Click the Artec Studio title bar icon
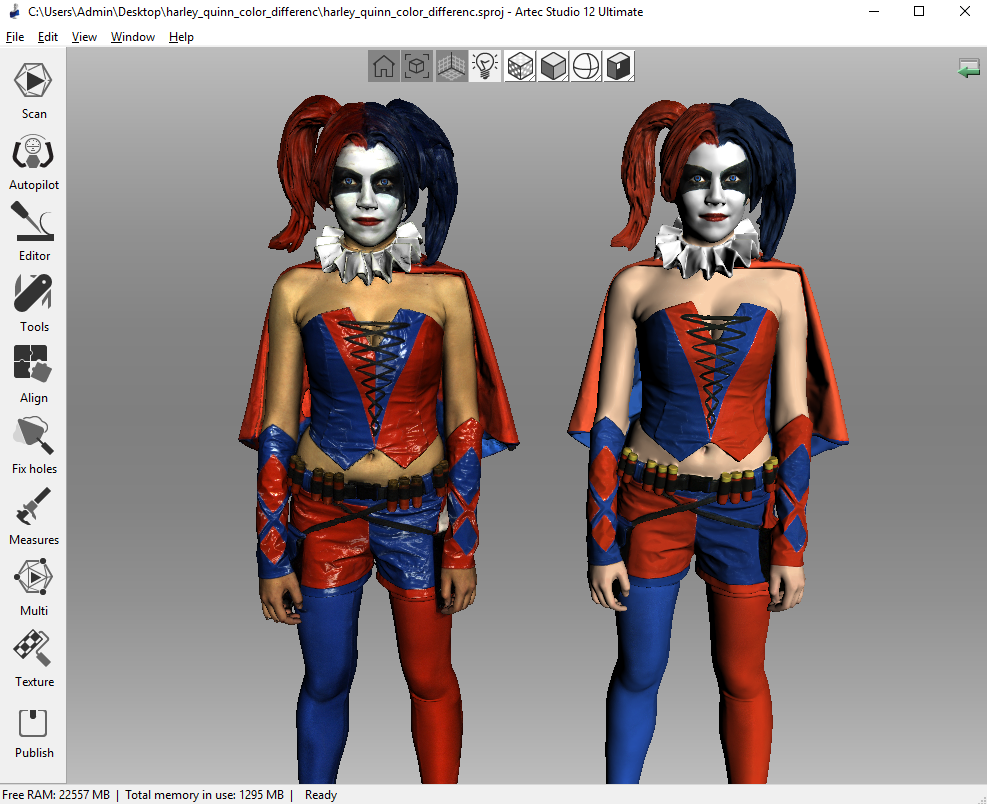 (x=14, y=12)
